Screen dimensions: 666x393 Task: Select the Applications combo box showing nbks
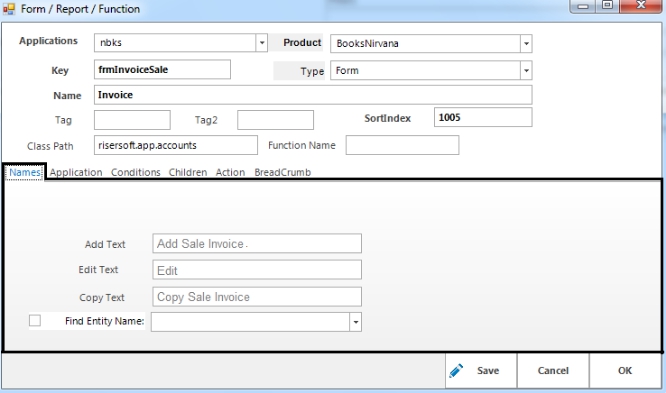tap(181, 43)
